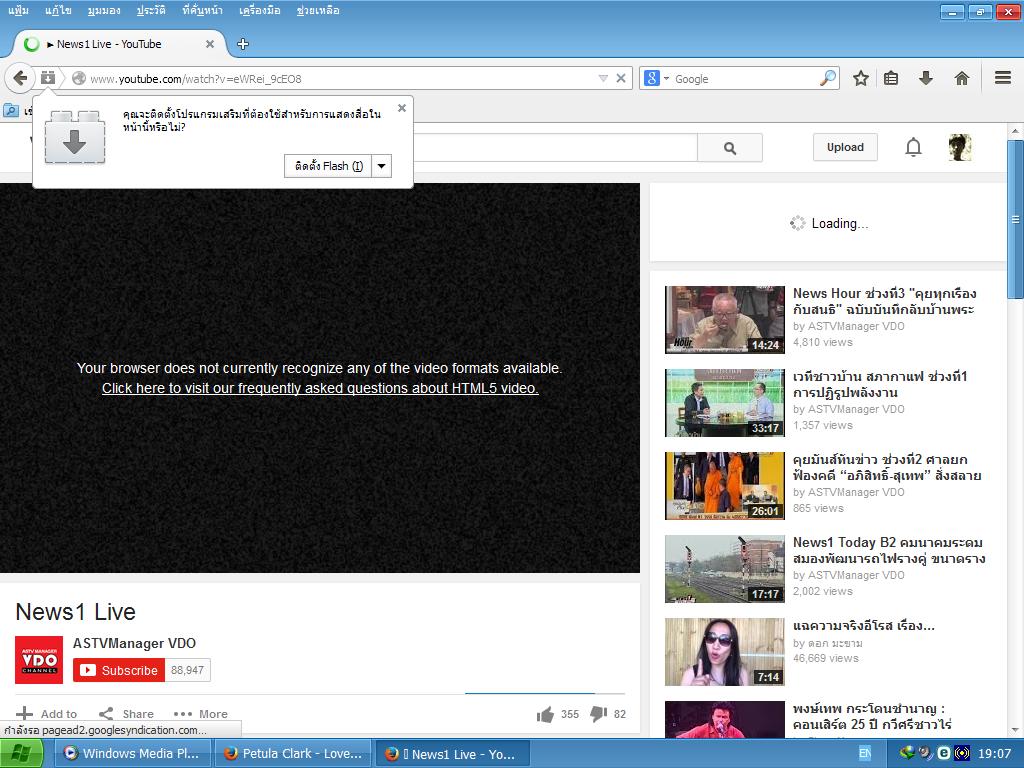Click the Add to button
The height and width of the screenshot is (768, 1024).
46,714
